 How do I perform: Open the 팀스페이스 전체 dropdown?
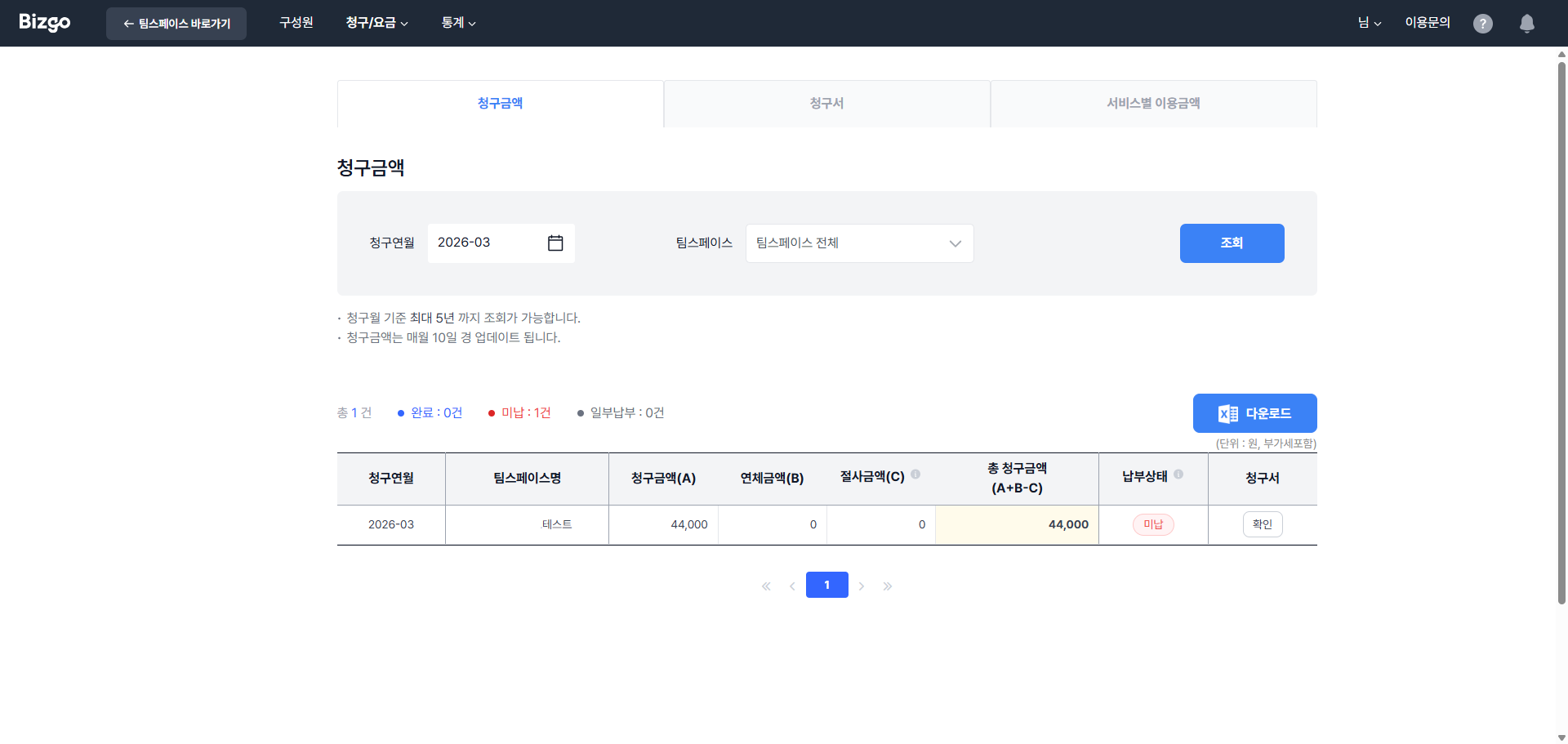[x=859, y=243]
